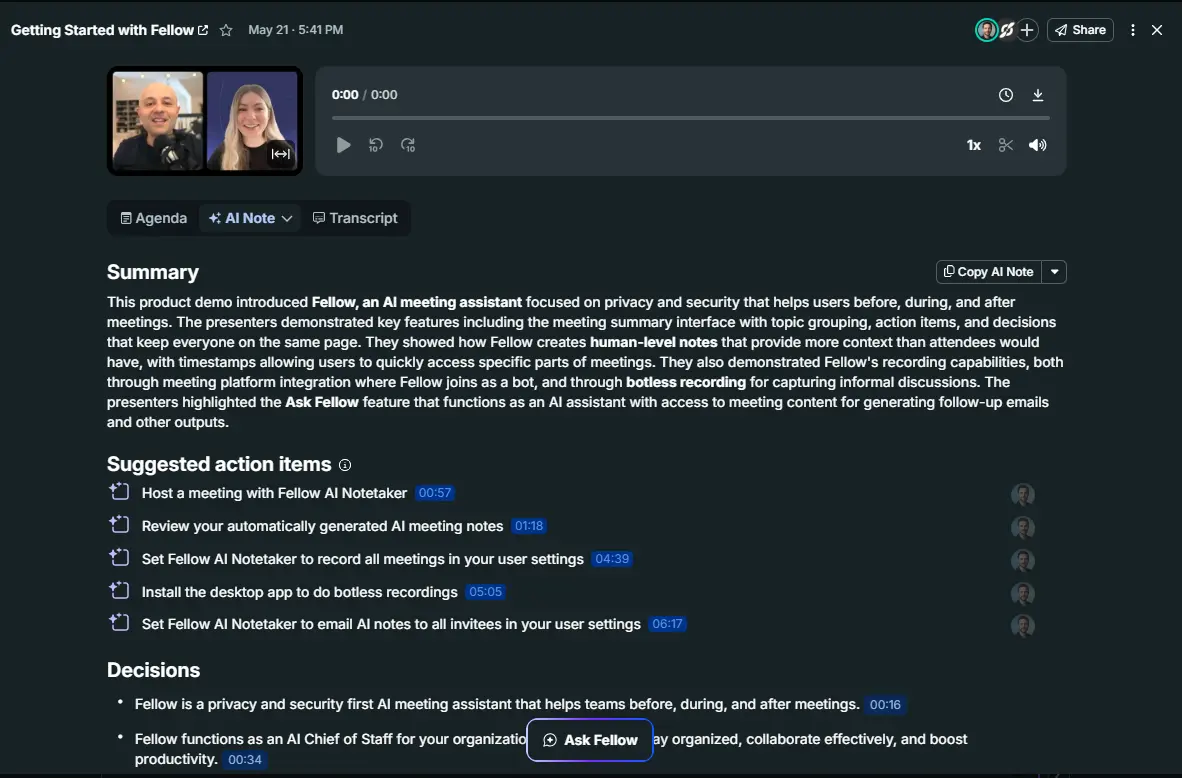Viewport: 1182px width, 778px height.
Task: Add 'record all meetings' action item
Action: 119,558
